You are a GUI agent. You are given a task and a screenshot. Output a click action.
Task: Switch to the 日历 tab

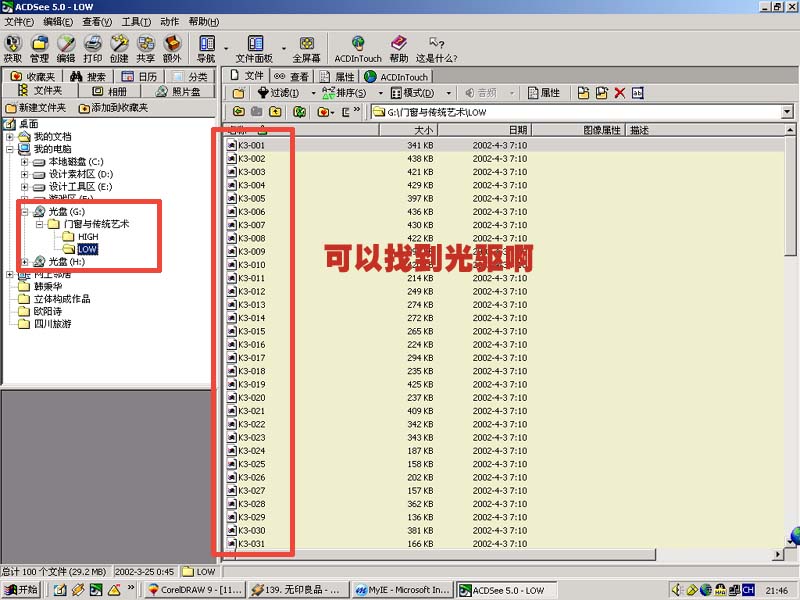pos(140,77)
